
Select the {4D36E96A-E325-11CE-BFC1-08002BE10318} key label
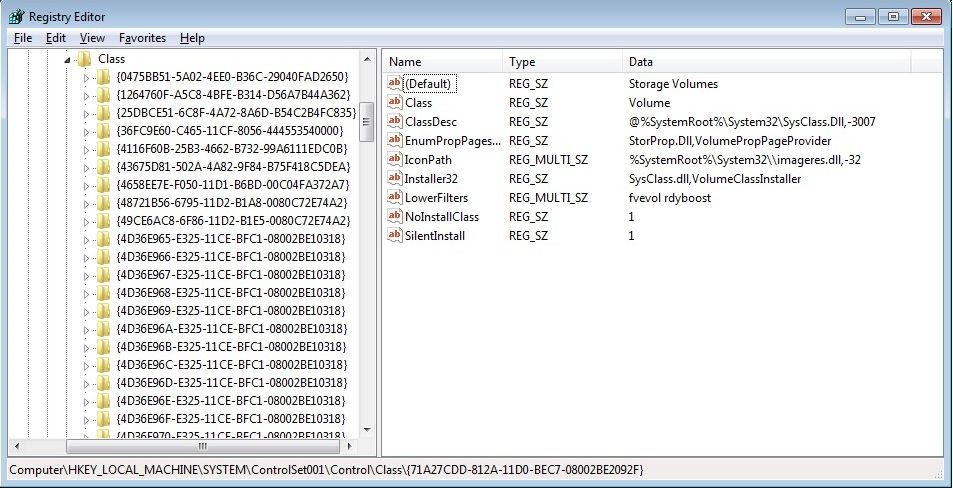pyautogui.click(x=231, y=329)
